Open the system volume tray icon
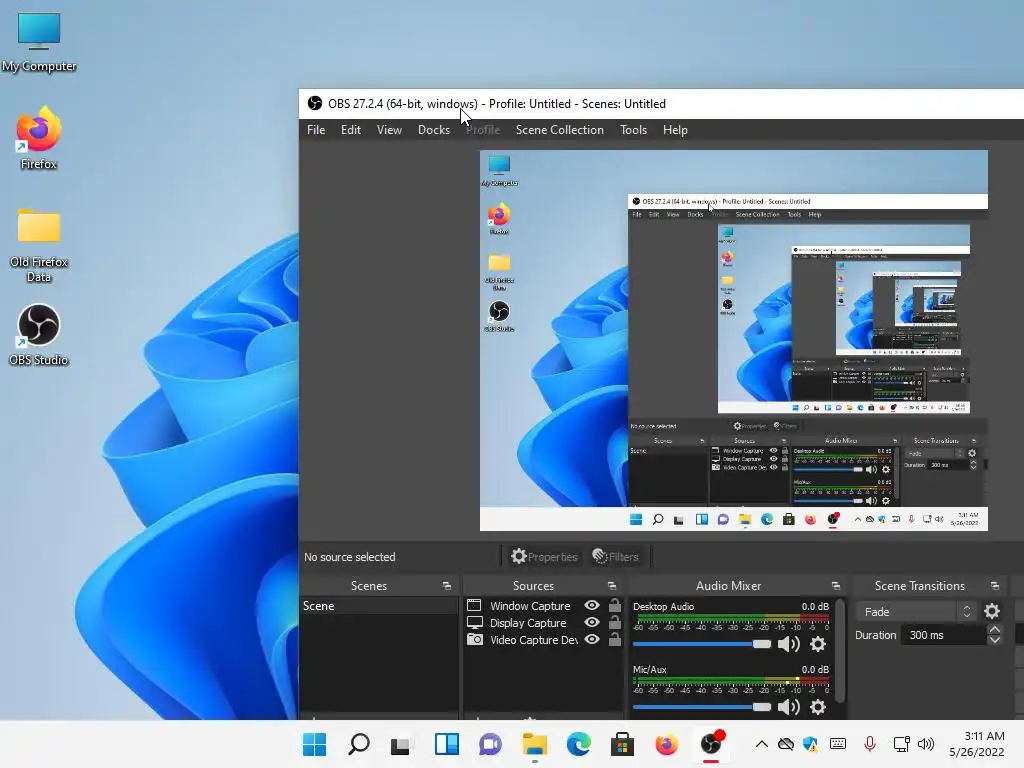 point(926,744)
